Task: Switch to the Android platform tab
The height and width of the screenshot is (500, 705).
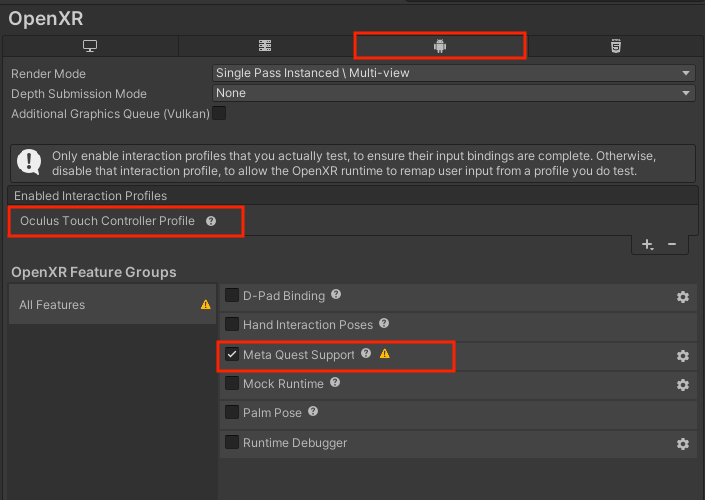Action: 438,46
